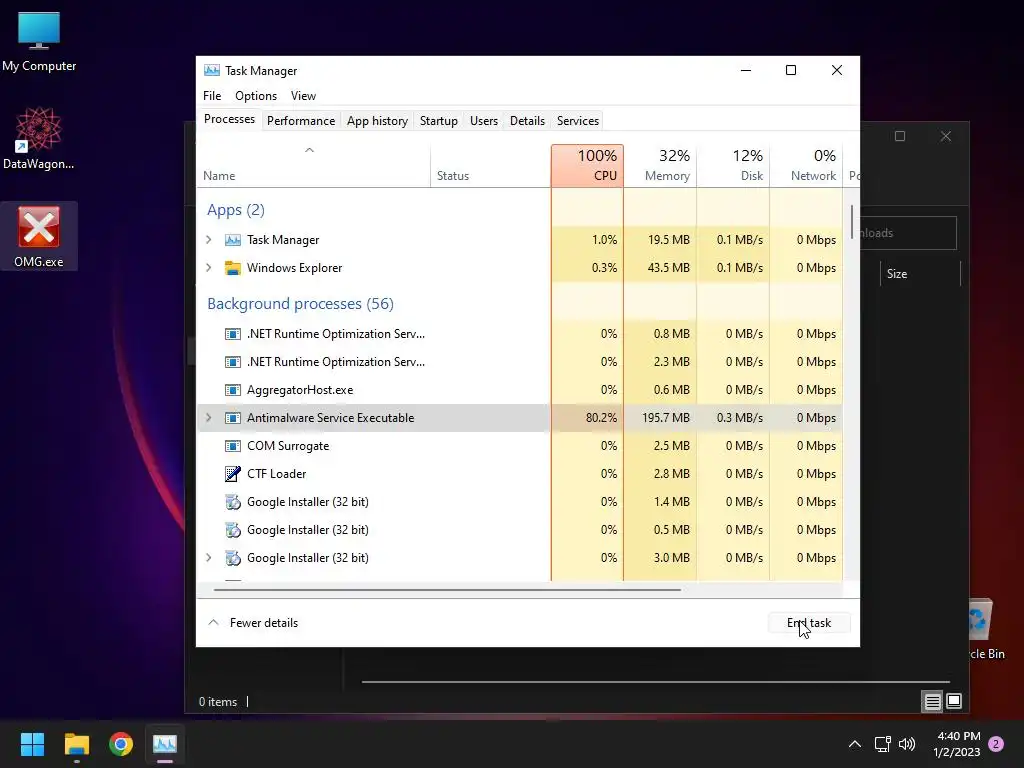This screenshot has width=1024, height=768.
Task: Click the Explorer window horizontal scrollbar
Action: tap(656, 682)
